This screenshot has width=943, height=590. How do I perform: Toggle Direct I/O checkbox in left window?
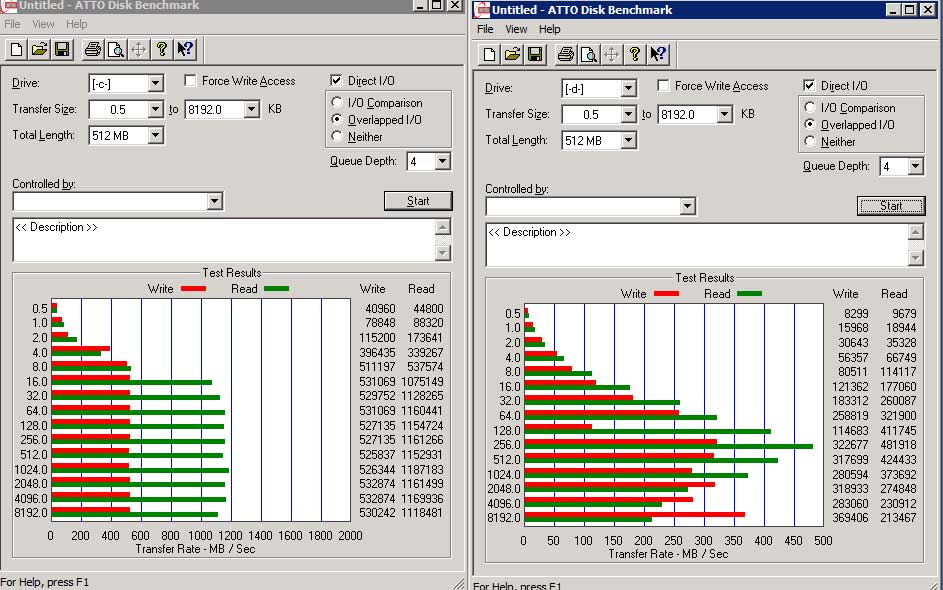pyautogui.click(x=336, y=81)
